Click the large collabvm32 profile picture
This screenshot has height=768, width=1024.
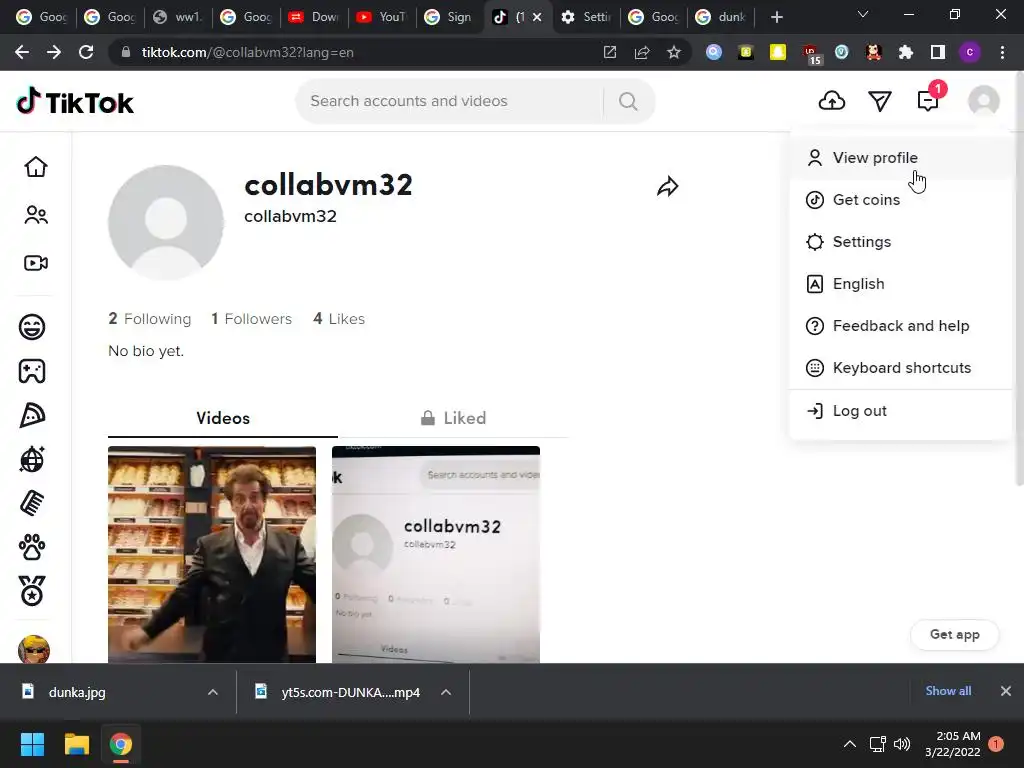166,223
